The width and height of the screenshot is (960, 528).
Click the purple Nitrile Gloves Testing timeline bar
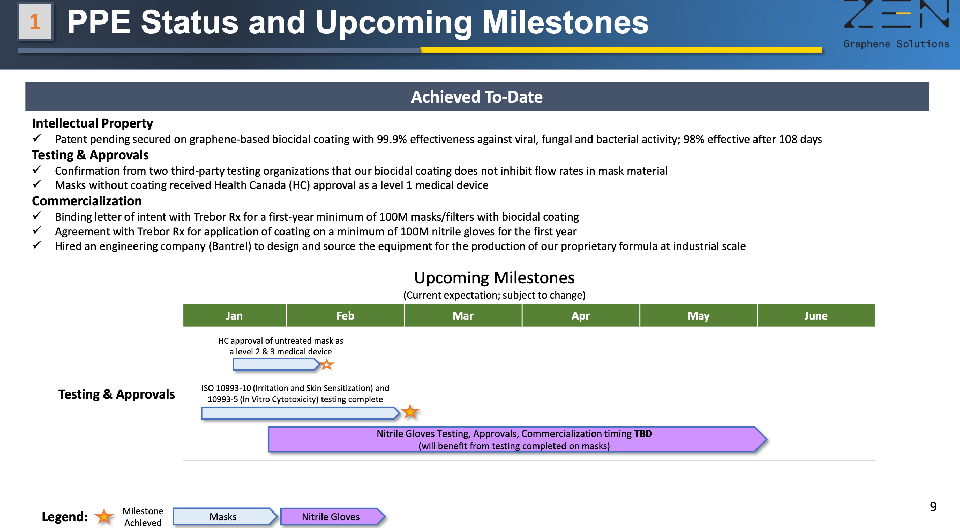515,440
